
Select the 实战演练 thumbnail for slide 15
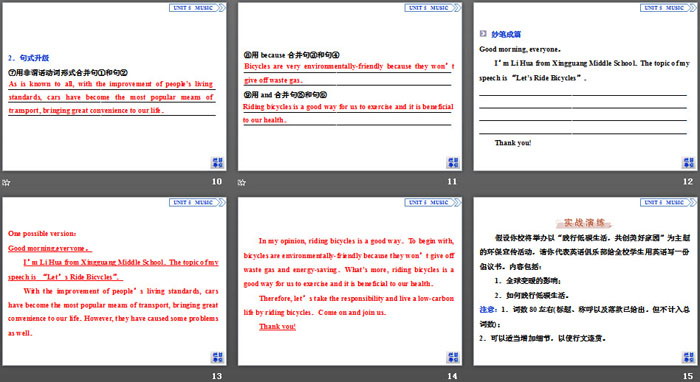(x=586, y=281)
